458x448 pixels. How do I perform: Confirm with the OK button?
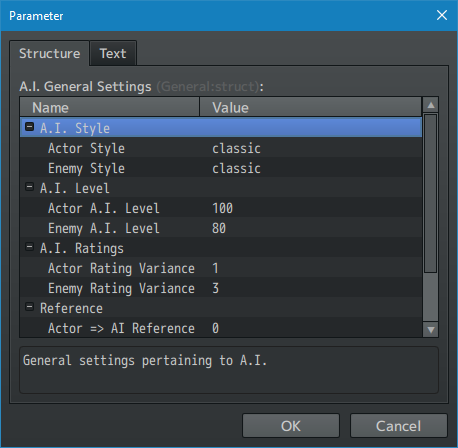click(x=291, y=426)
